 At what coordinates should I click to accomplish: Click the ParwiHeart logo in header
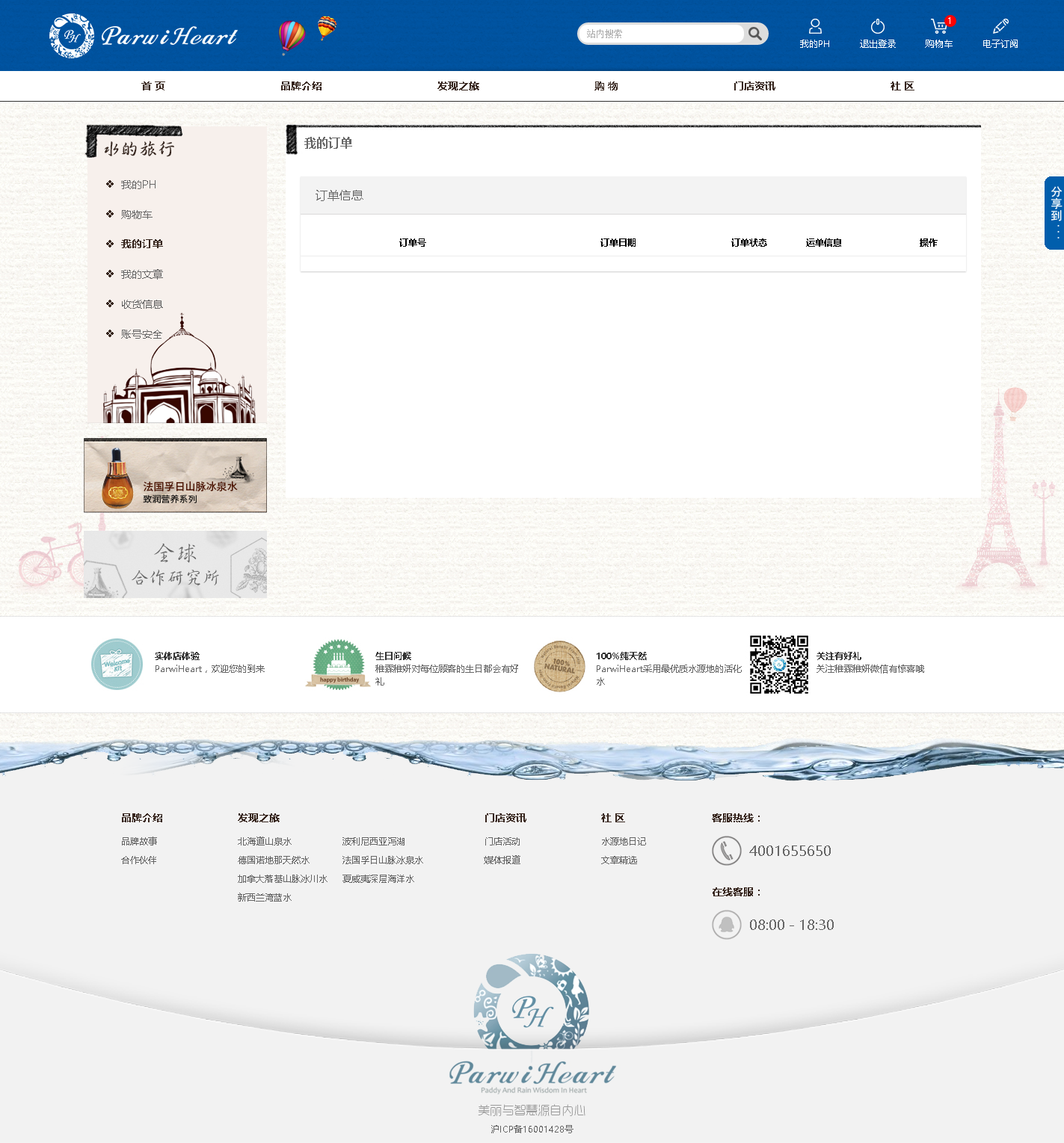pyautogui.click(x=144, y=36)
